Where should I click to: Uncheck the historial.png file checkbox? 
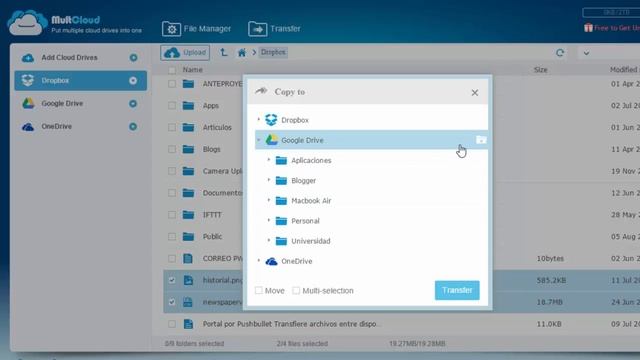click(x=172, y=280)
